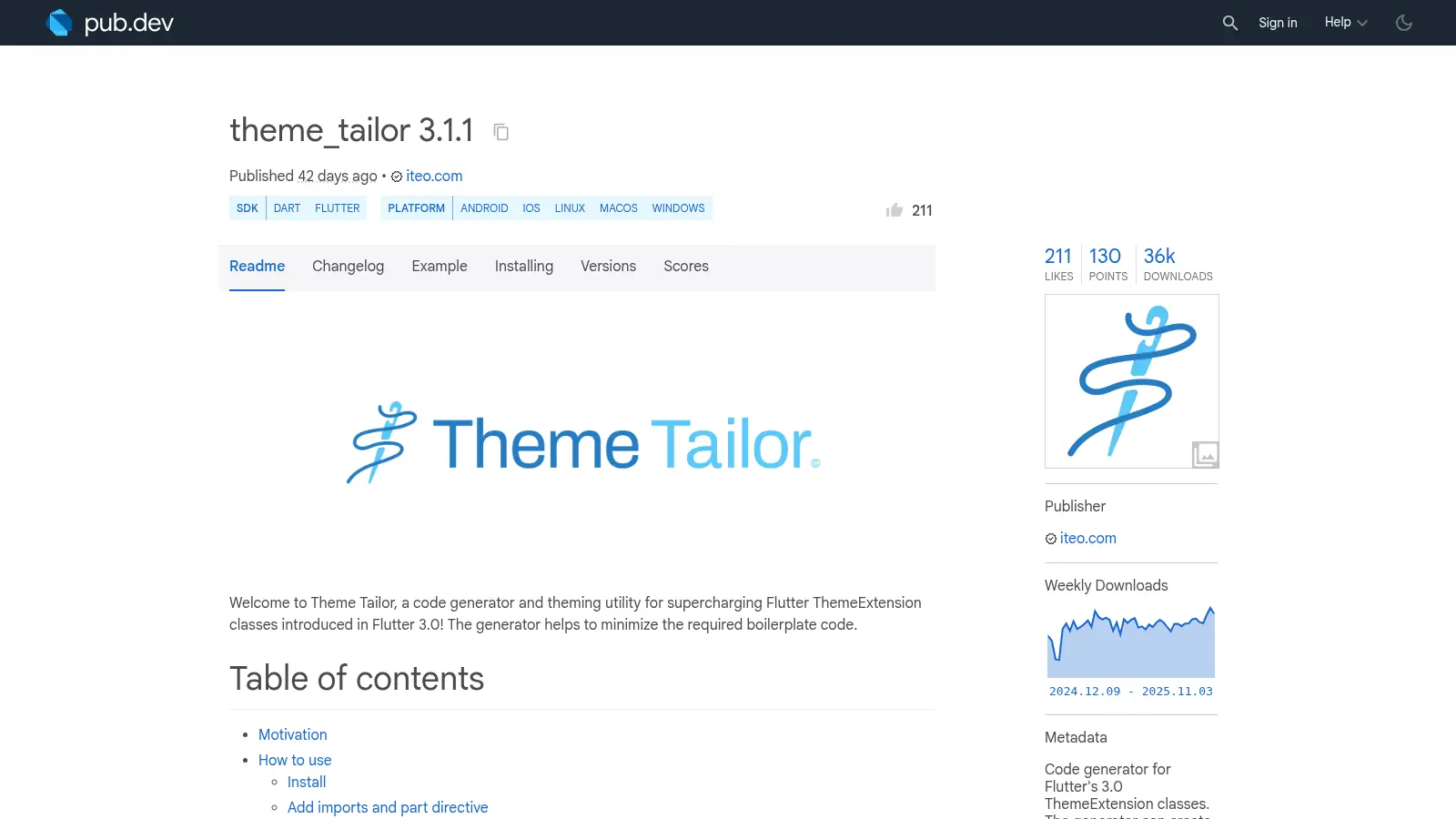Jump to the Motivation section
1456x819 pixels.
(x=292, y=734)
